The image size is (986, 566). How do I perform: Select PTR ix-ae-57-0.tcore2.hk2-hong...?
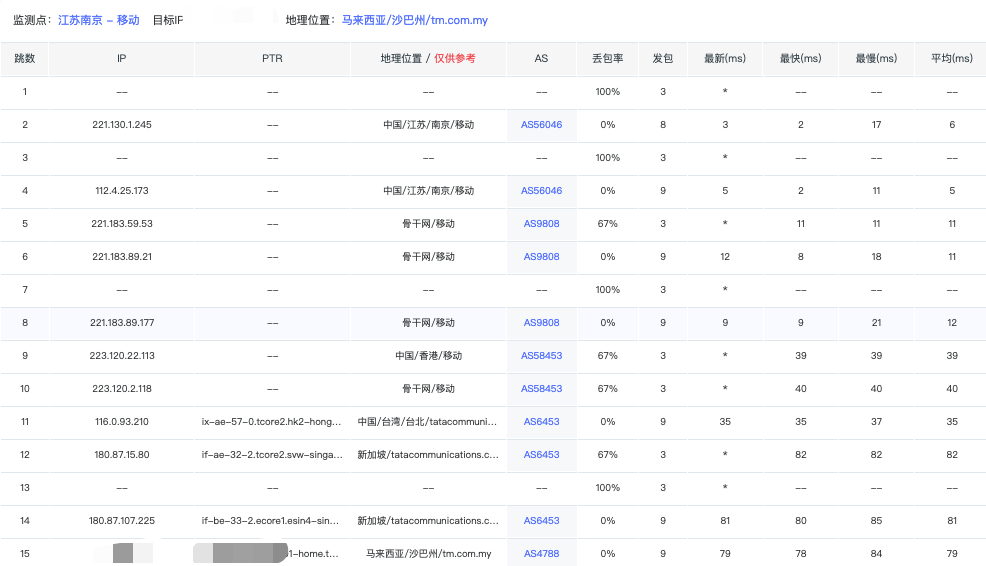(x=272, y=421)
